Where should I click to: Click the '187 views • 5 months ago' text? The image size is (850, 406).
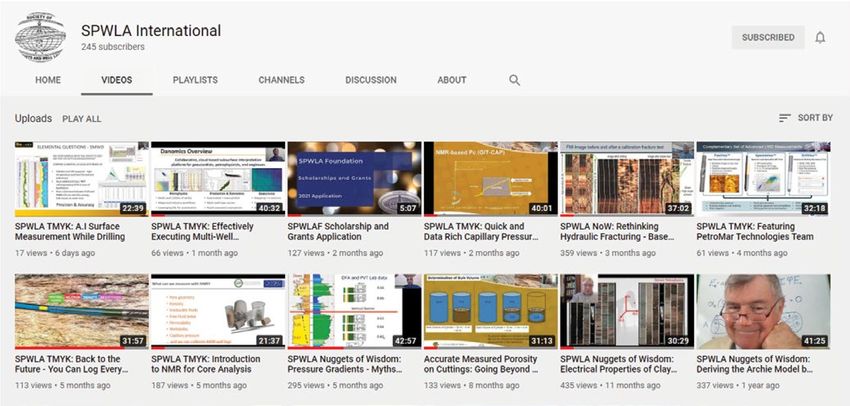(x=199, y=385)
